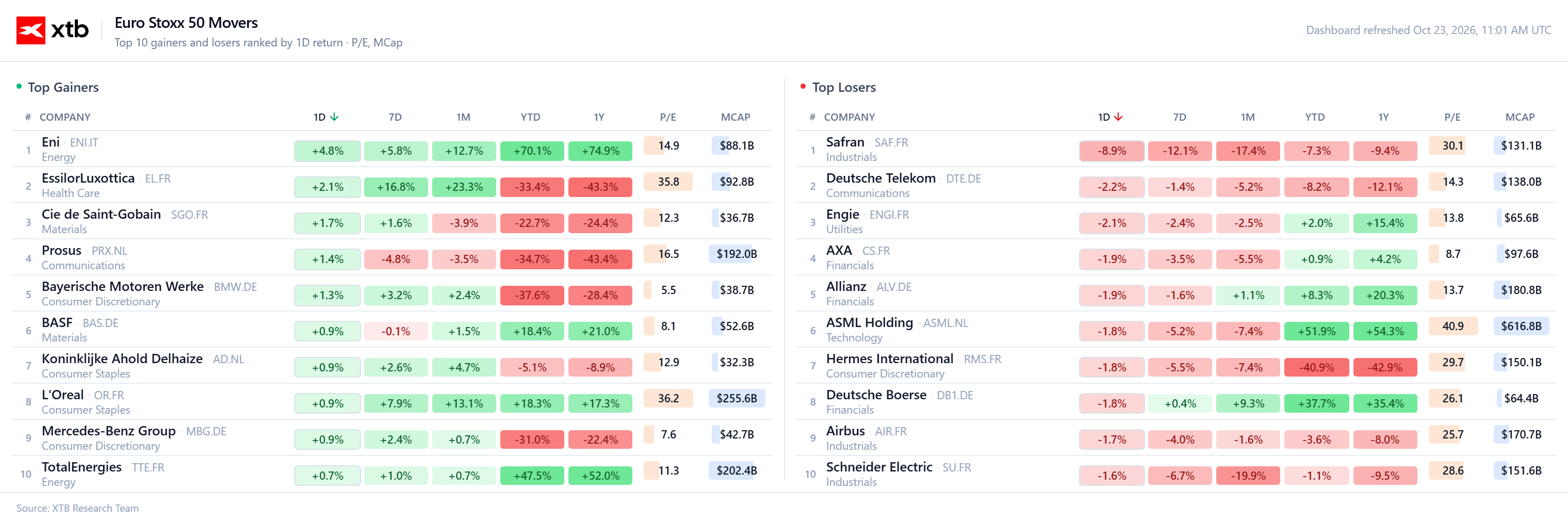Image resolution: width=1568 pixels, height=521 pixels.
Task: Toggle the 1D sort arrow in Top Gainers
Action: (x=334, y=117)
